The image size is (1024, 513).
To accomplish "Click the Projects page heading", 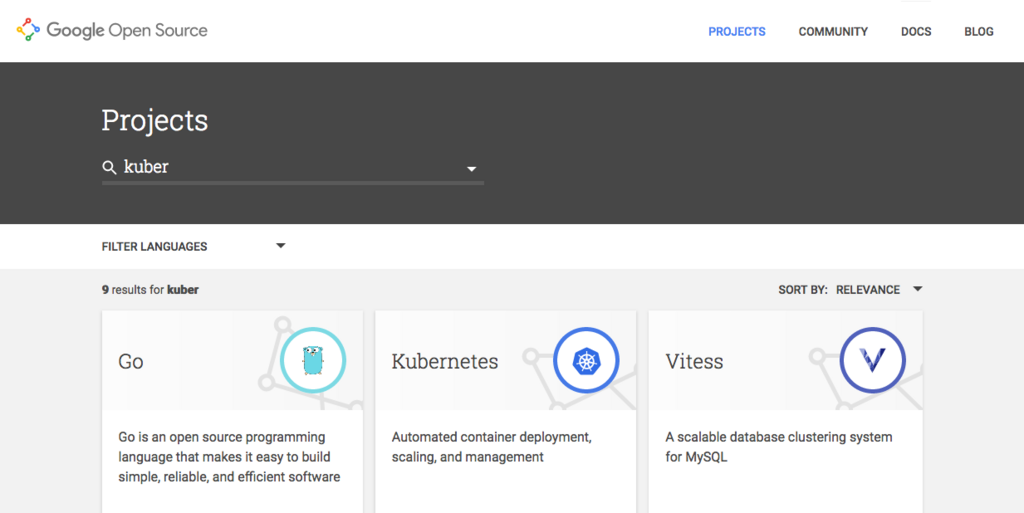I will coord(155,120).
